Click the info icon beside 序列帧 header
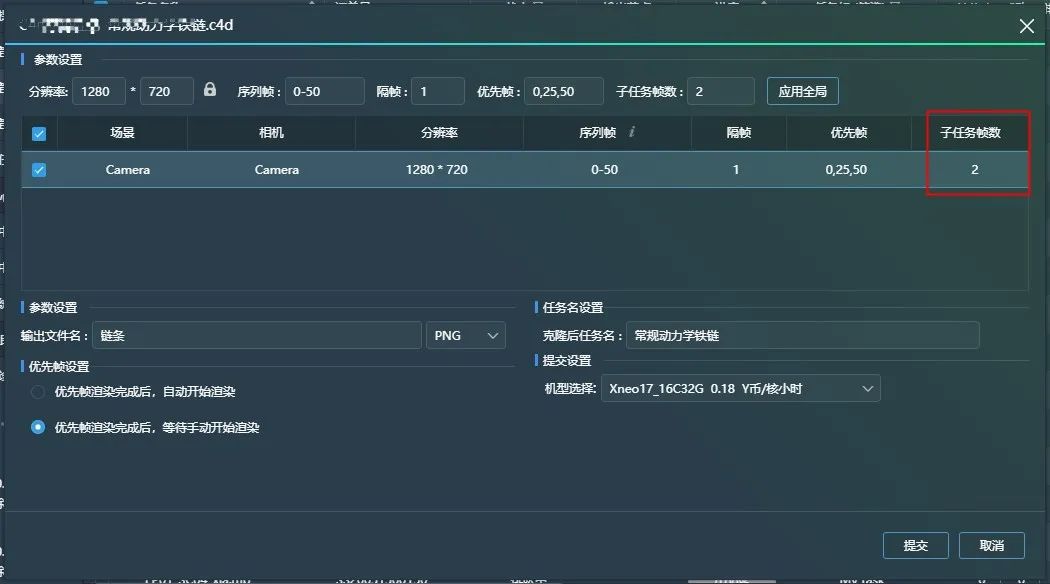Viewport: 1050px width, 584px height. click(632, 132)
